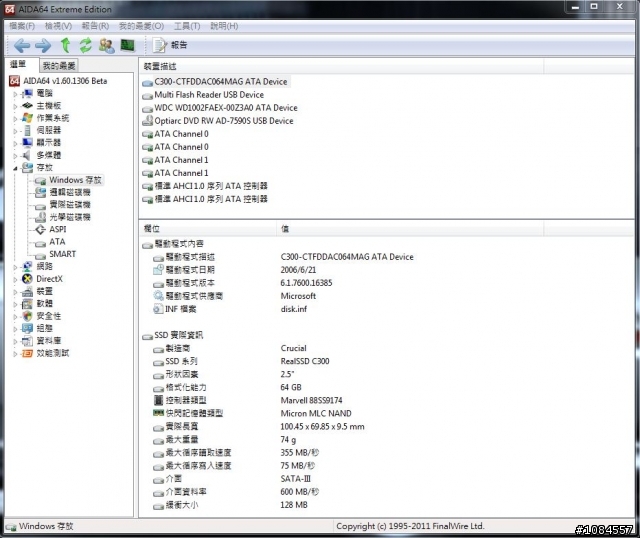
Task: Open the 檢視(V) menu
Action: coord(58,26)
